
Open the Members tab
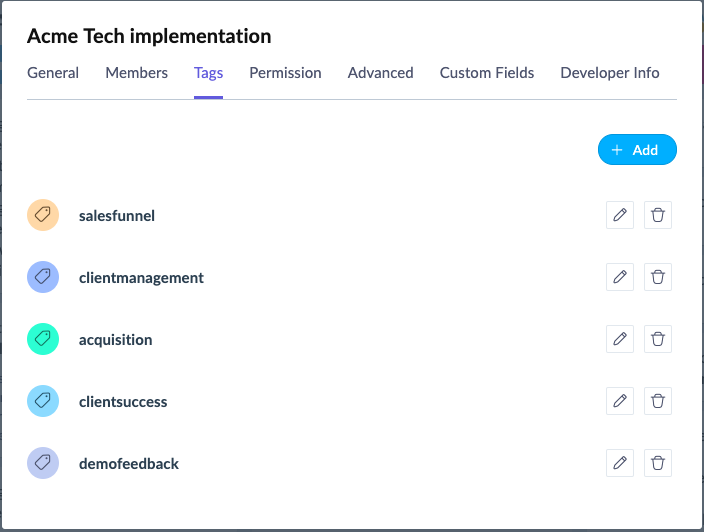tap(136, 73)
